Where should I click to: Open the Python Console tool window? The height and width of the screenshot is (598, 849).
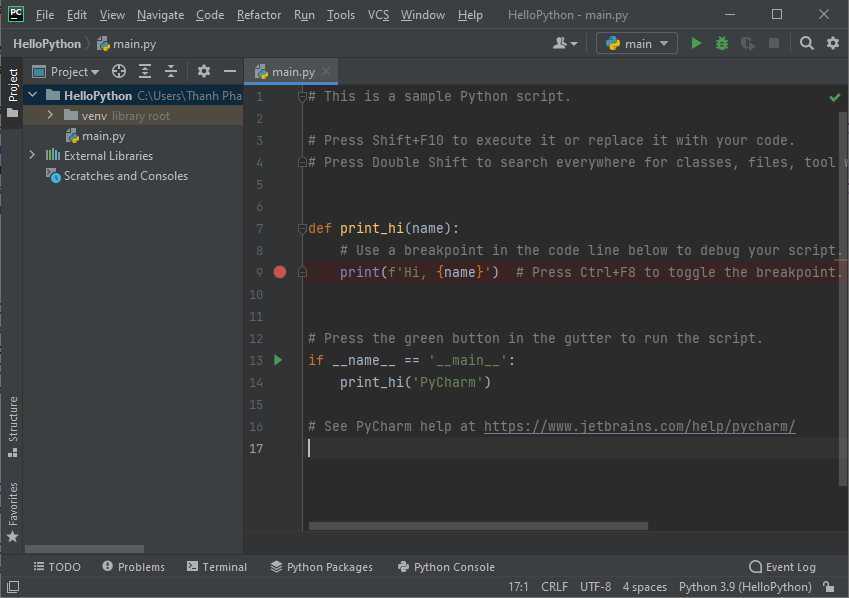(446, 567)
